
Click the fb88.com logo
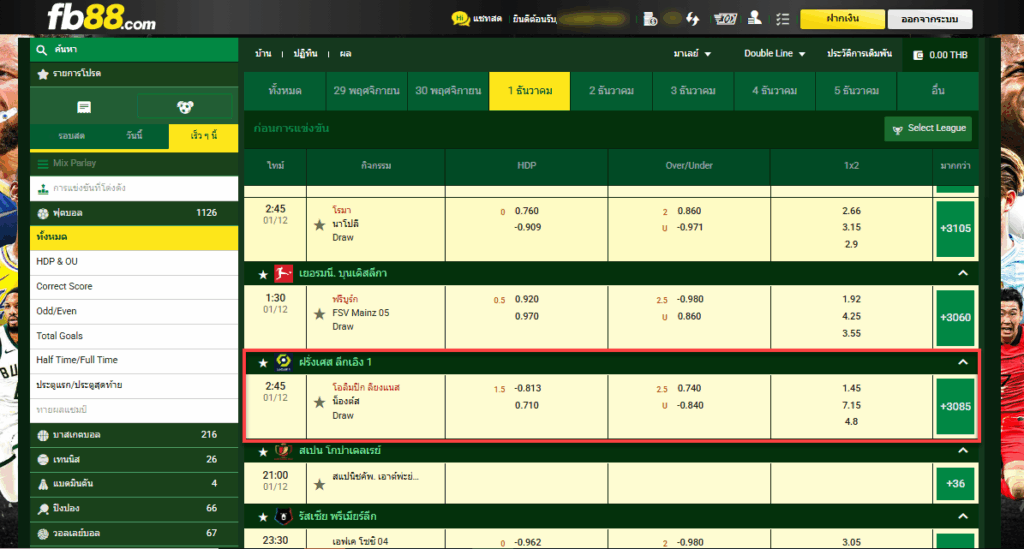[x=101, y=17]
